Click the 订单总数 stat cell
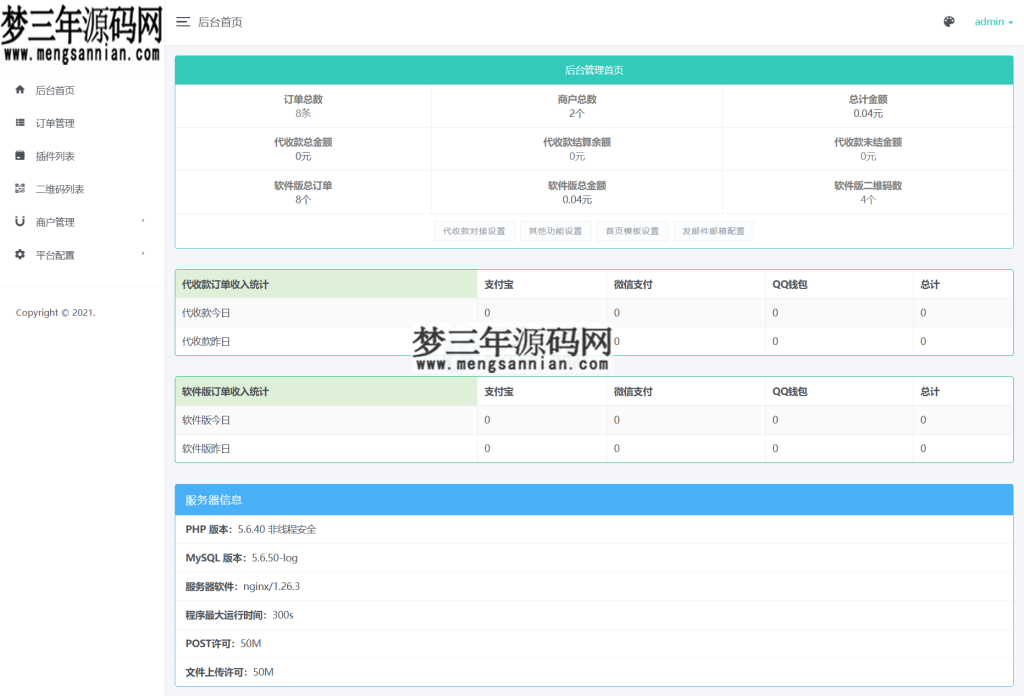The height and width of the screenshot is (696, 1024). 303,106
